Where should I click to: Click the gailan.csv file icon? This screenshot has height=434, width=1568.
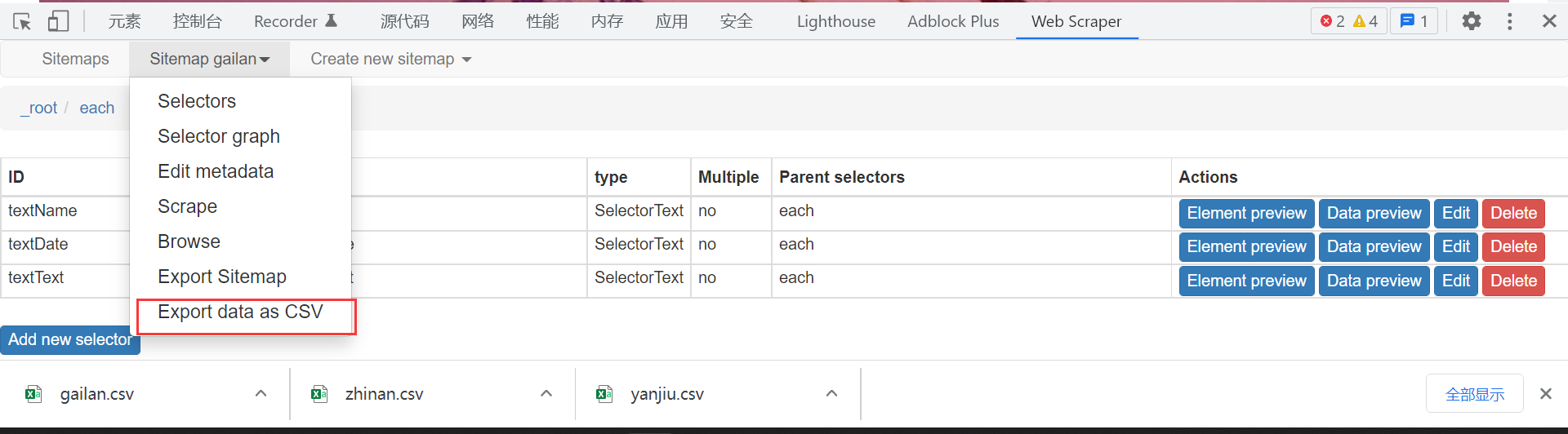[x=33, y=394]
